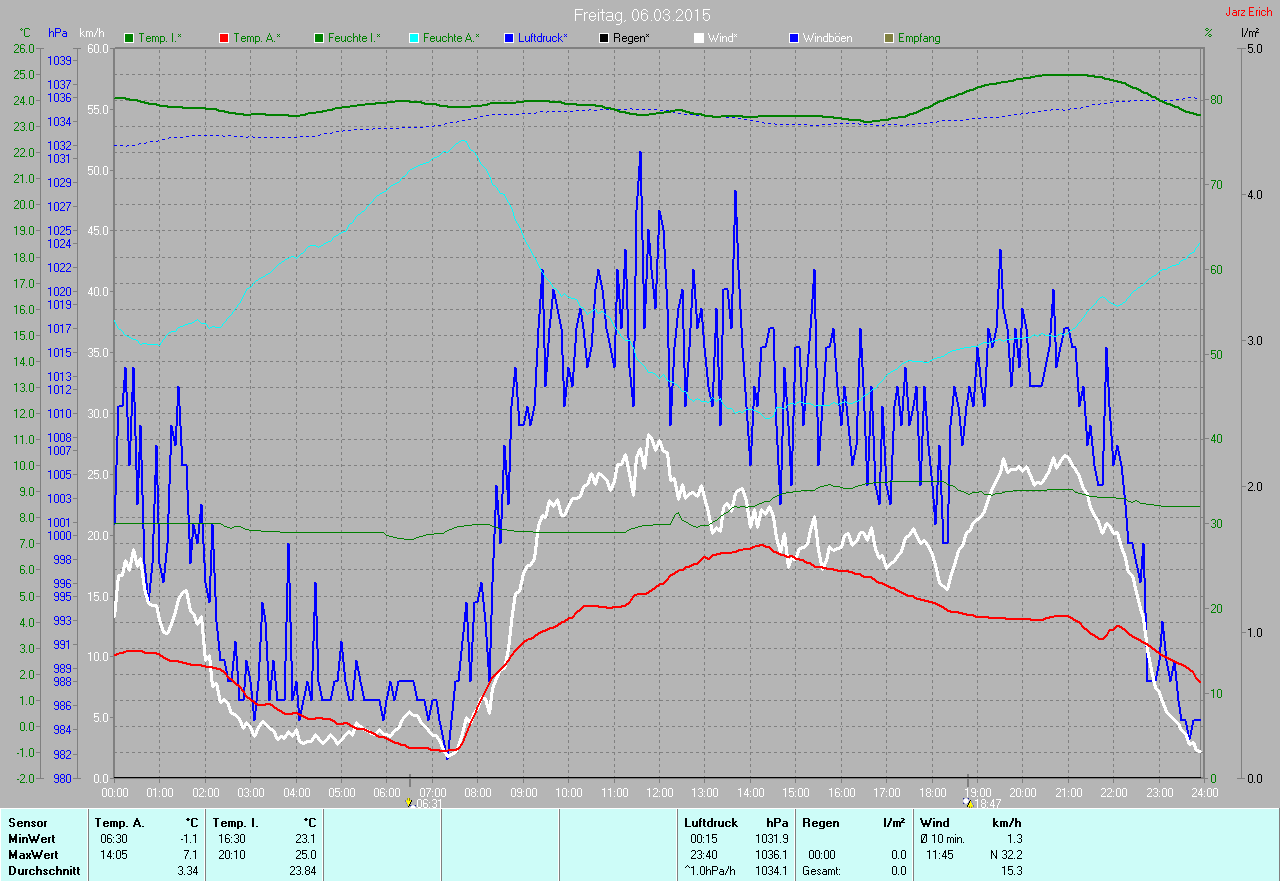Click the 12:00 time axis label
Image resolution: width=1280 pixels, height=881 pixels.
tap(659, 792)
